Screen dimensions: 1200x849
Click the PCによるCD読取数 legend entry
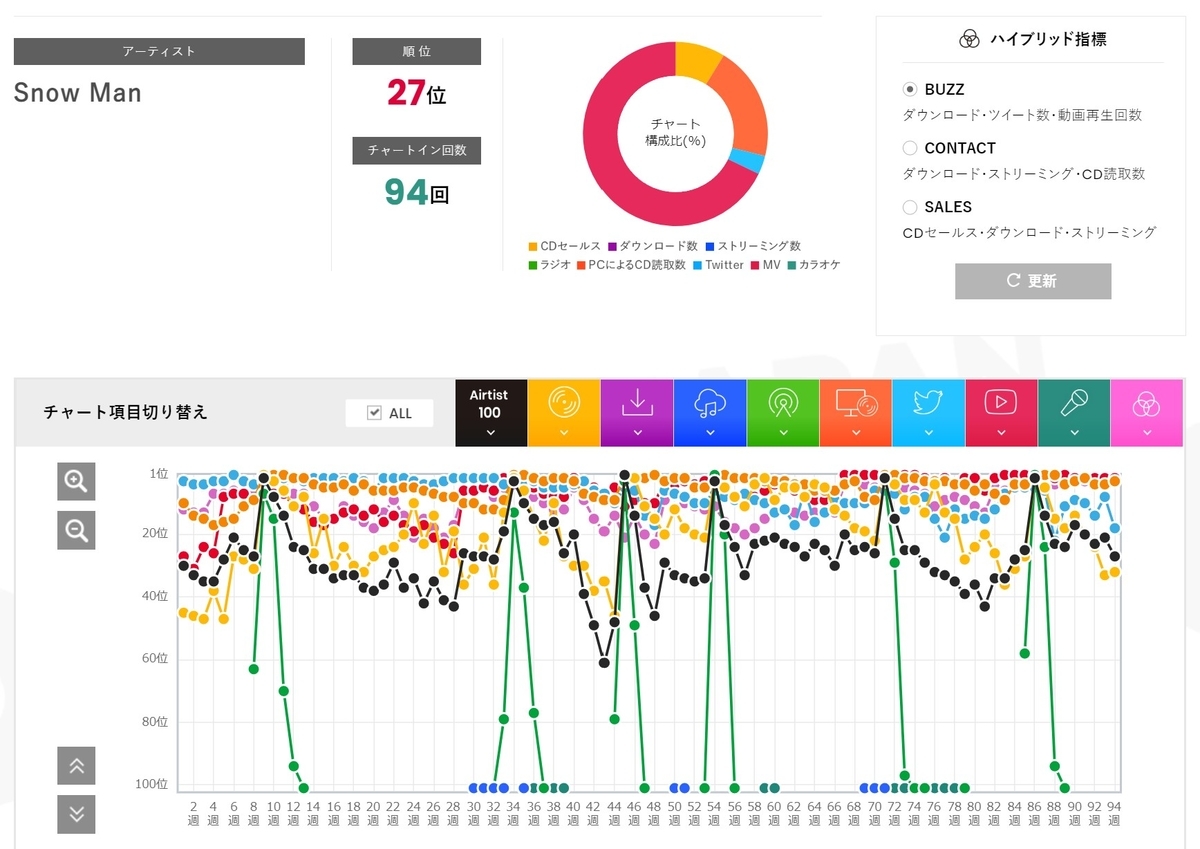631,265
